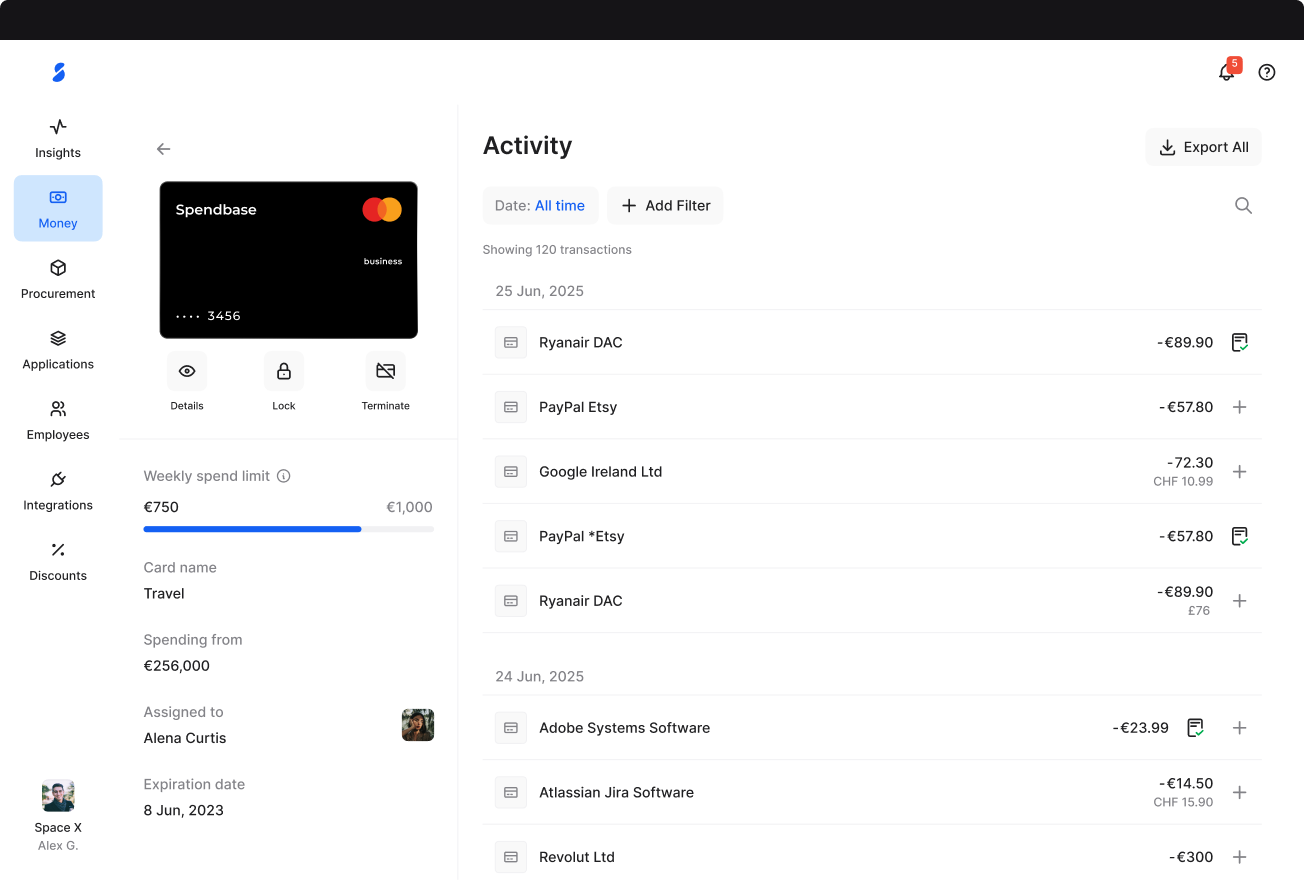Click the Spendbase card image
This screenshot has height=882, width=1304.
coord(289,260)
